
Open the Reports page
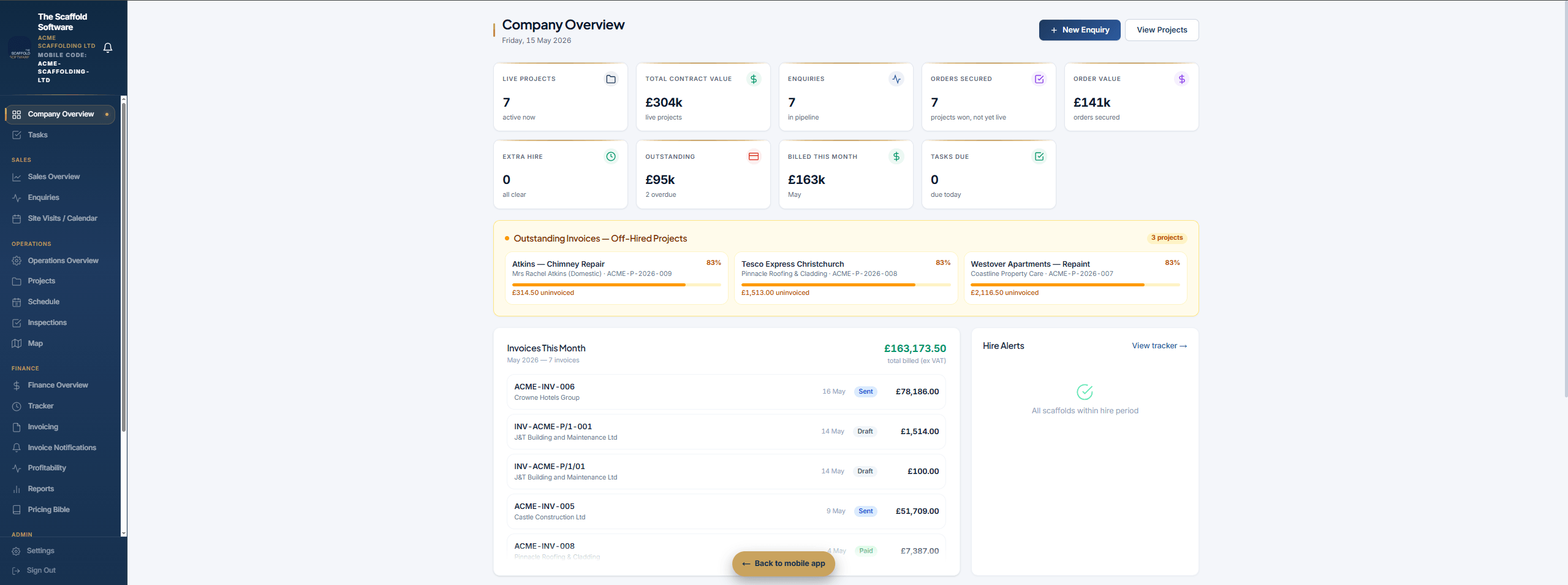[x=60, y=489]
